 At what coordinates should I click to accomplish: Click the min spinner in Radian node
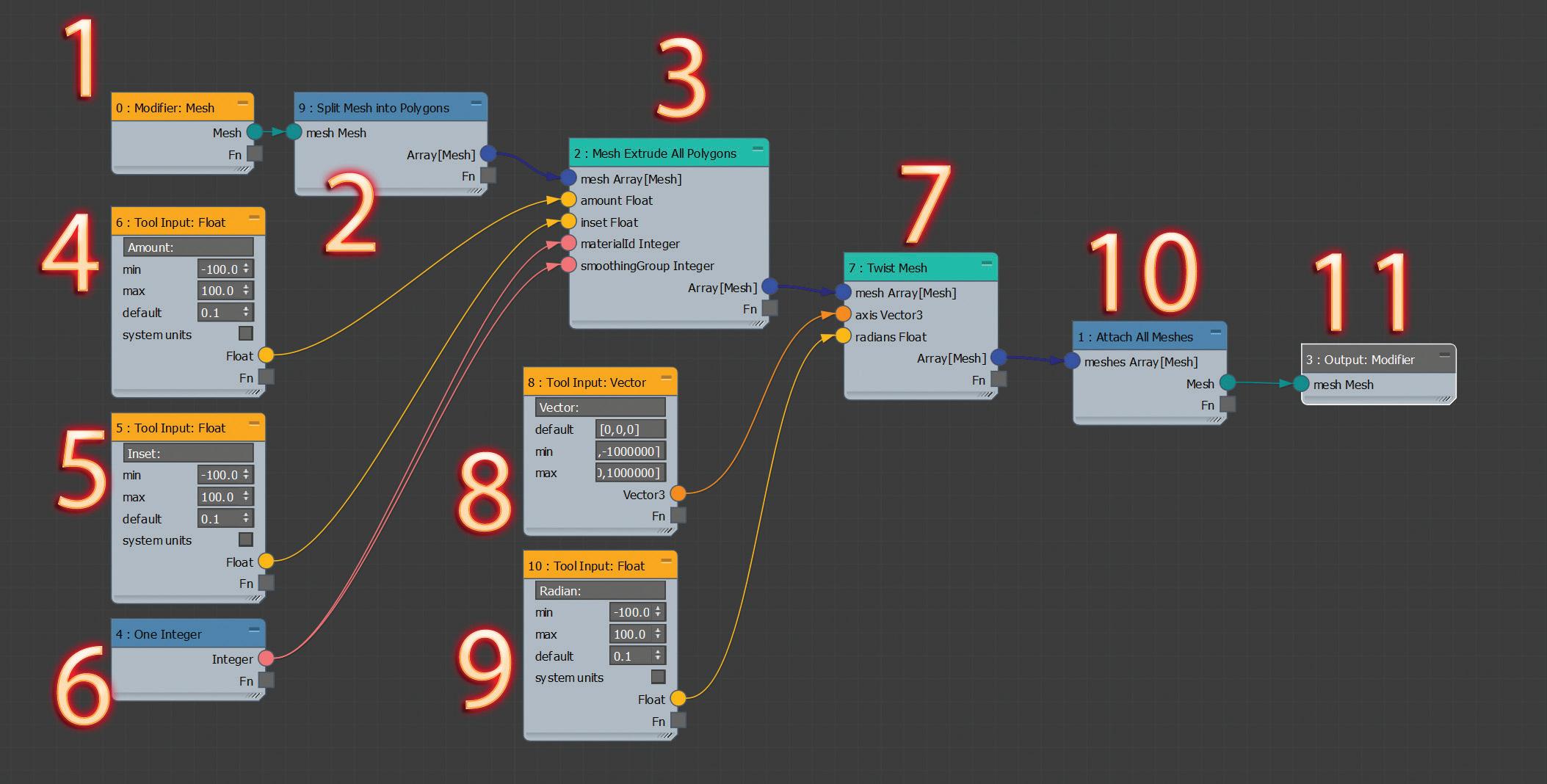pos(637,611)
